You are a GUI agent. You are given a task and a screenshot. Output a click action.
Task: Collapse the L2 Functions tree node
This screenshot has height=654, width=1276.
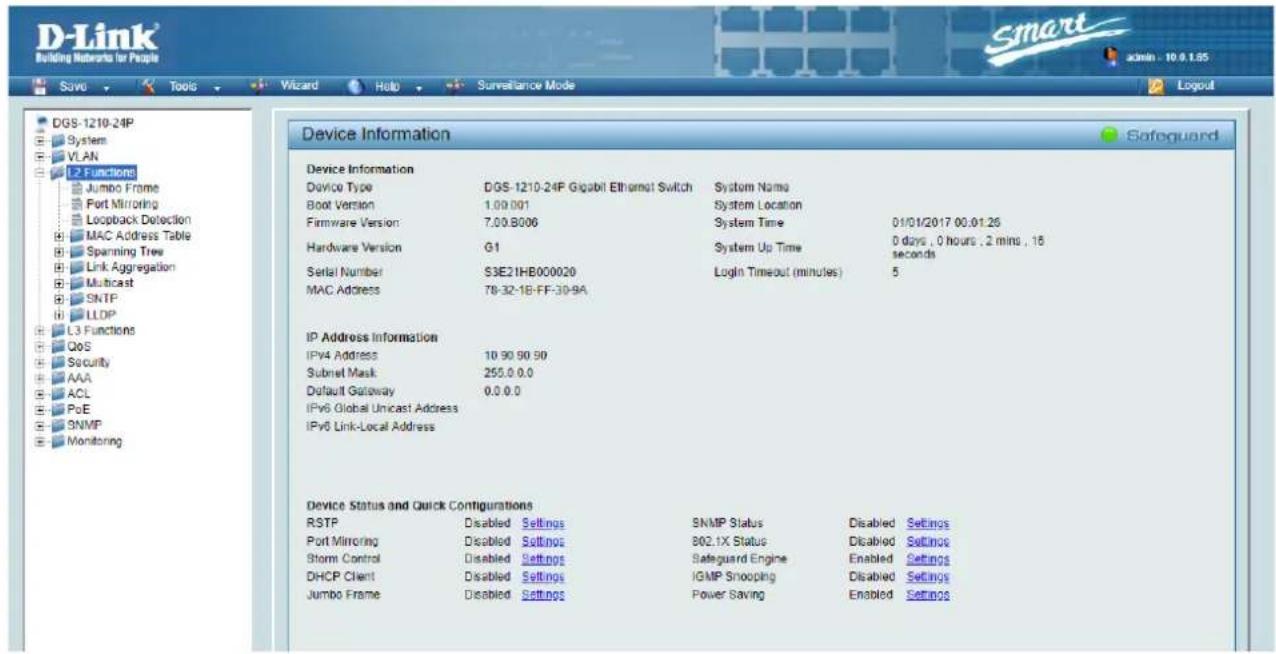(41, 172)
